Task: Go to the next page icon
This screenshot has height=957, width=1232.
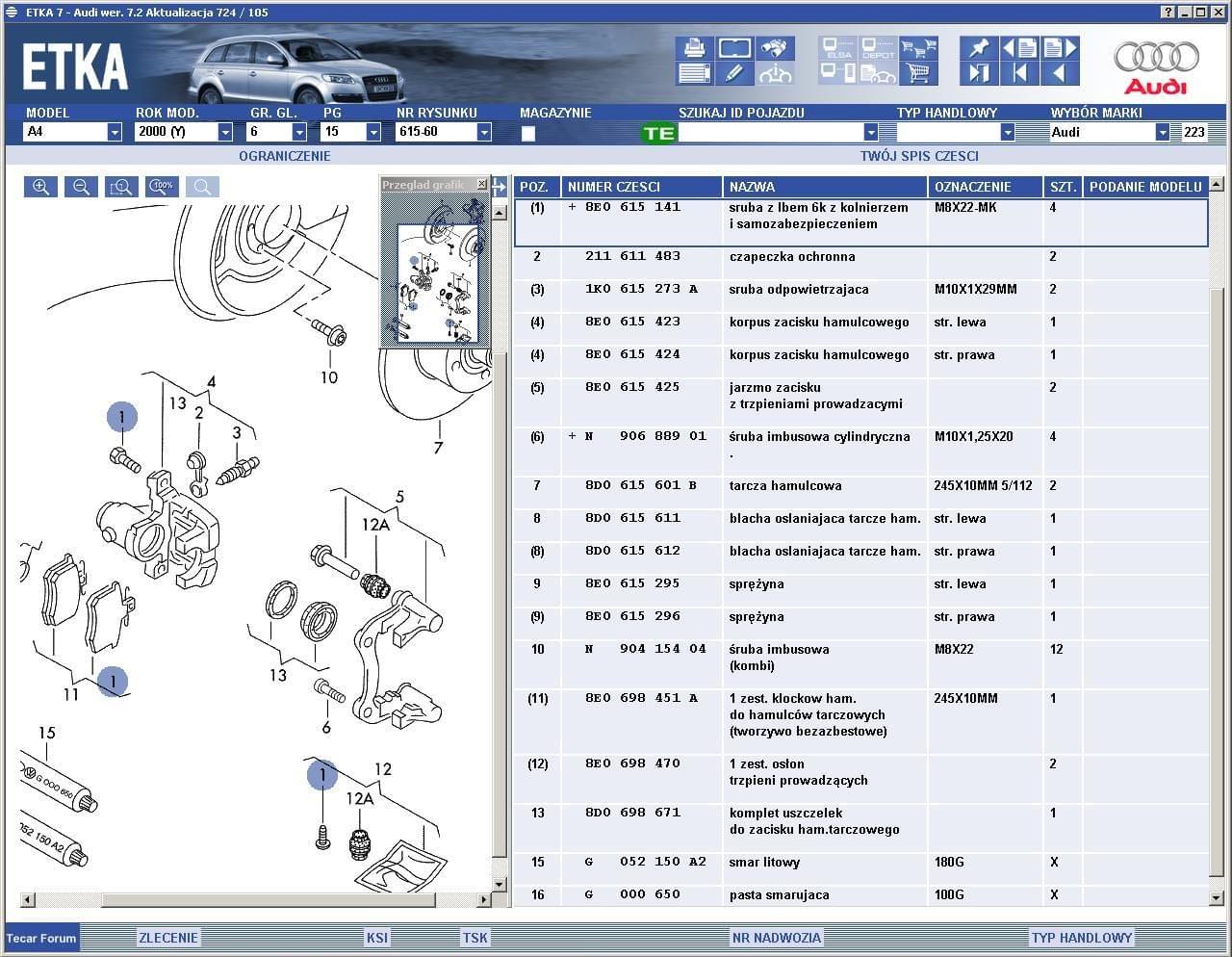Action: [1060, 48]
